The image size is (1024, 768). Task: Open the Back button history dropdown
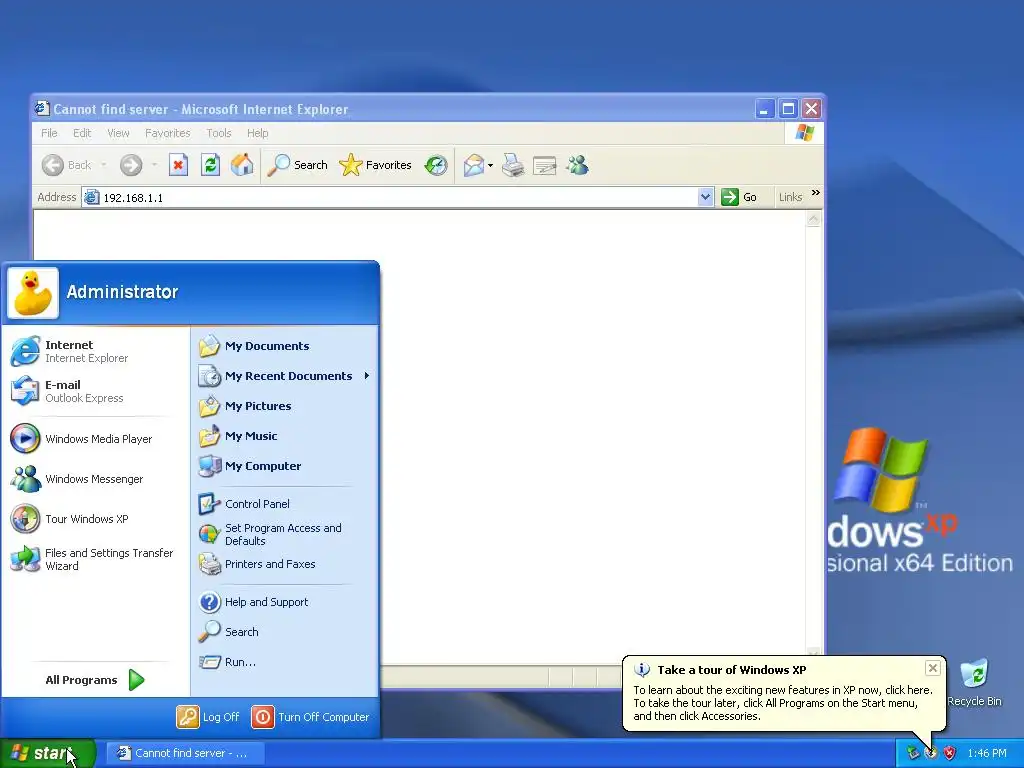coord(103,165)
